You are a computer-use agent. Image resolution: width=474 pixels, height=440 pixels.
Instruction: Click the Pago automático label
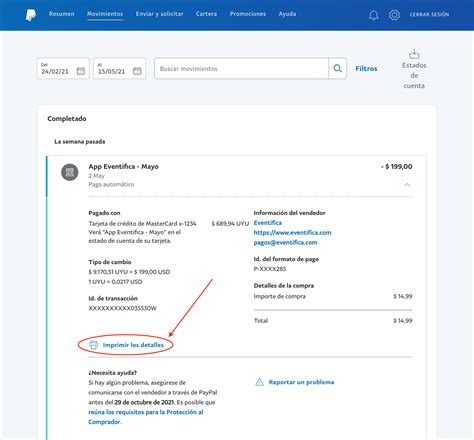(111, 184)
